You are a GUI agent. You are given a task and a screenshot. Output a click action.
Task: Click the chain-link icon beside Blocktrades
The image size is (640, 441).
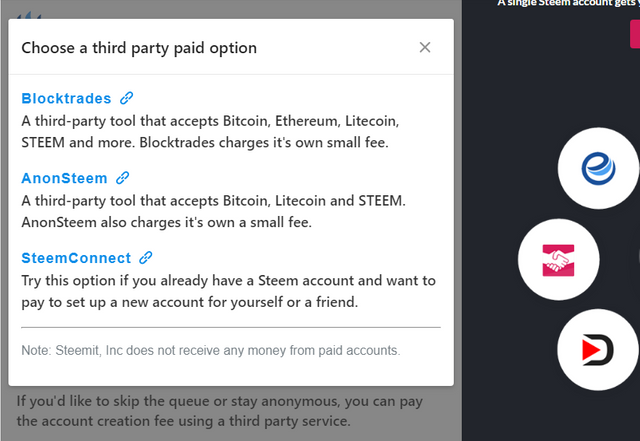coord(127,98)
